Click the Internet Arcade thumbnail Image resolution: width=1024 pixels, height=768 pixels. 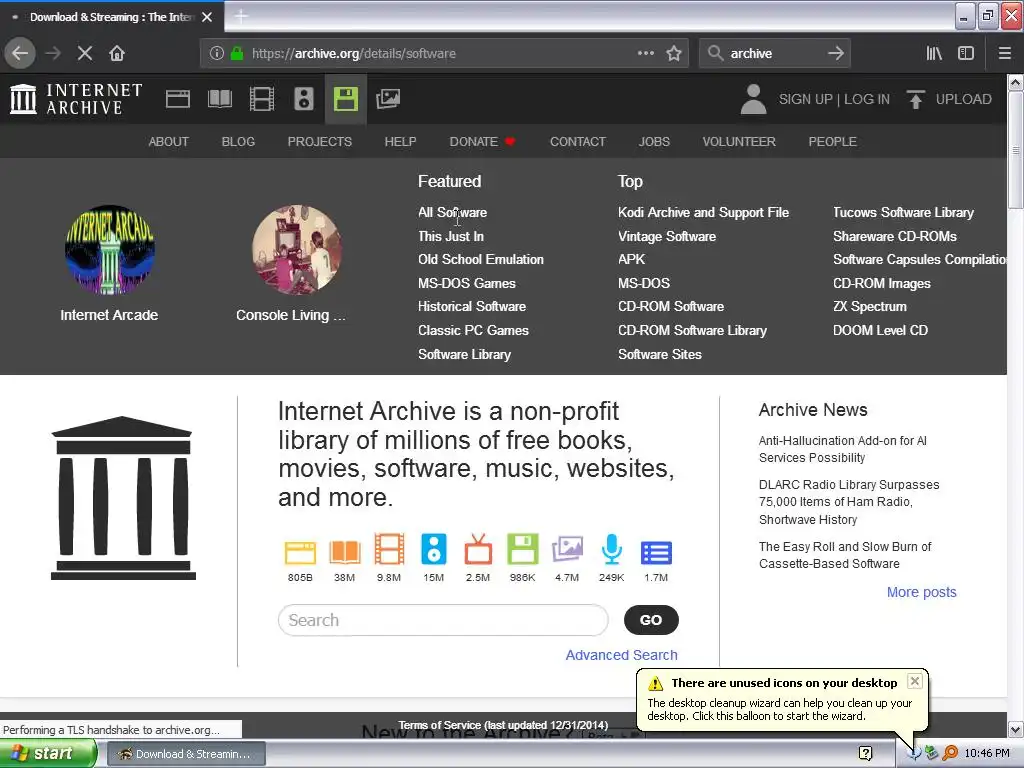[x=110, y=250]
